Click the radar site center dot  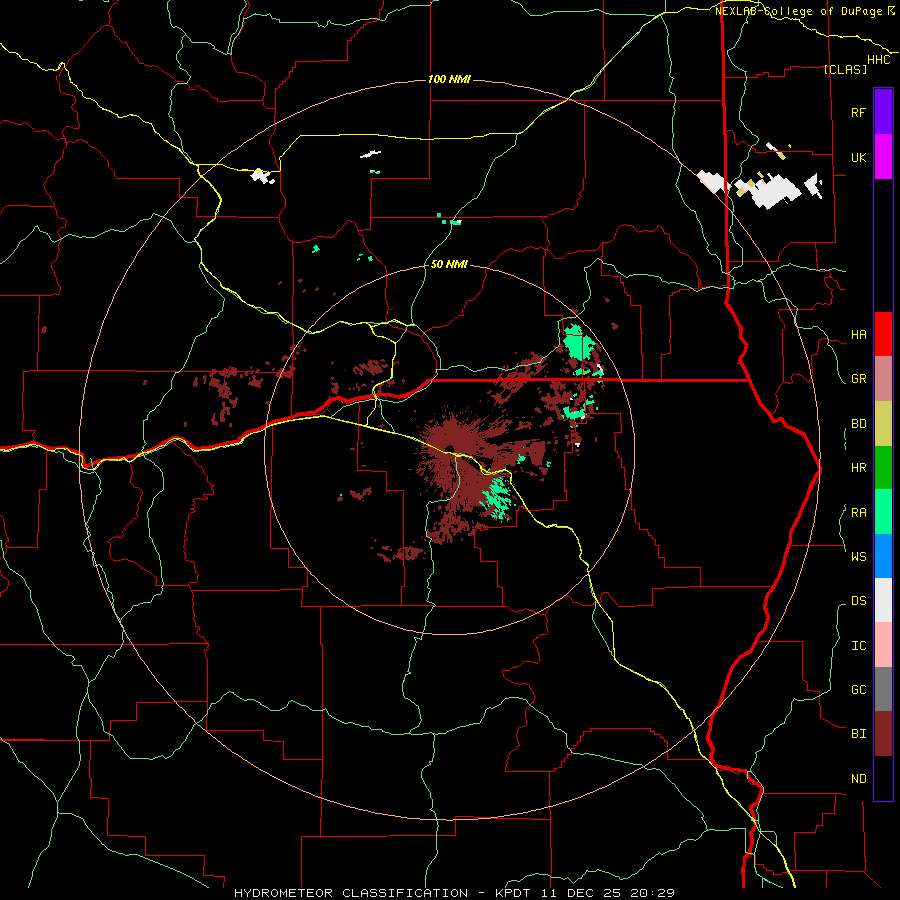coord(449,449)
